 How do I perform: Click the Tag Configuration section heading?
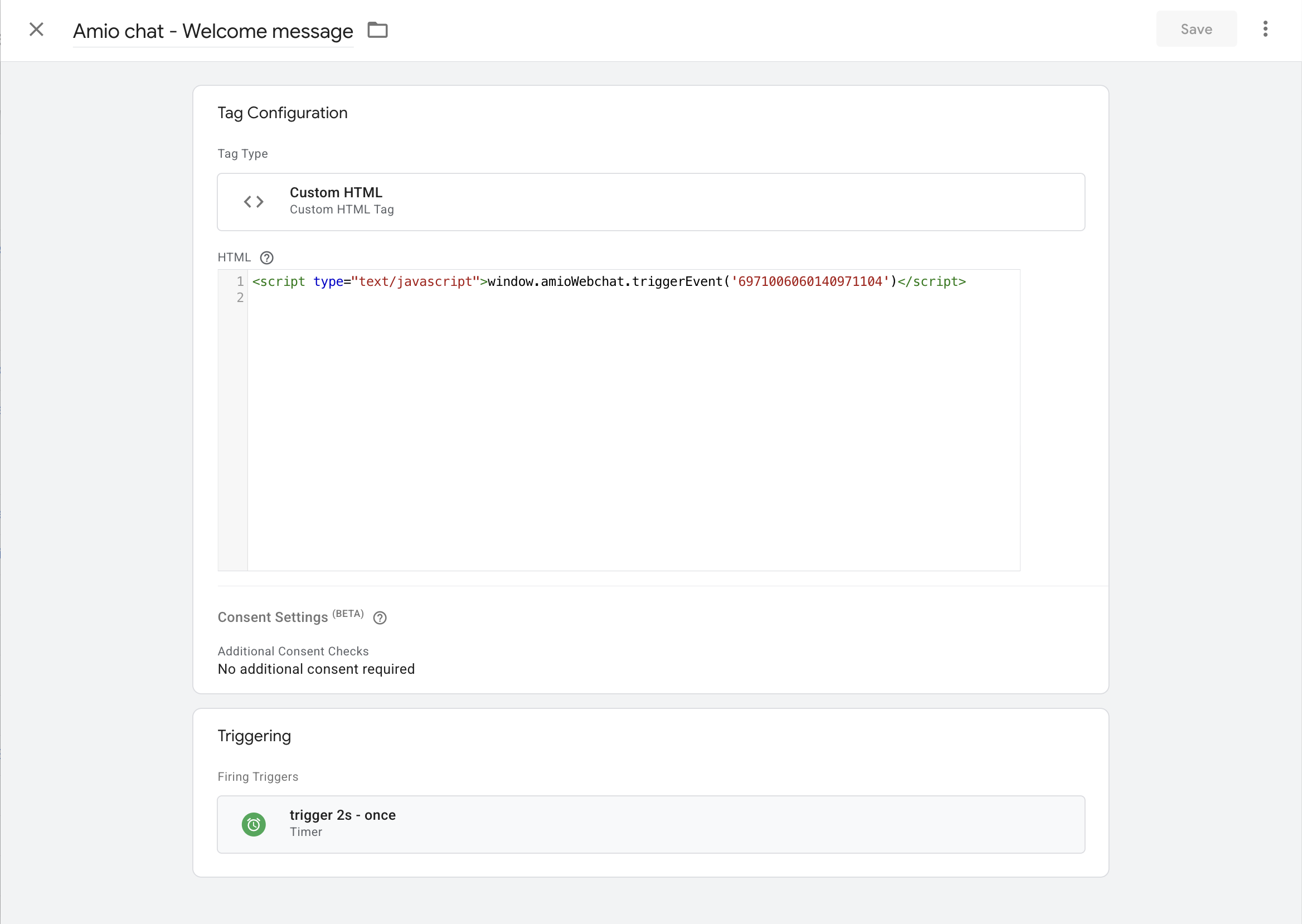coord(282,113)
